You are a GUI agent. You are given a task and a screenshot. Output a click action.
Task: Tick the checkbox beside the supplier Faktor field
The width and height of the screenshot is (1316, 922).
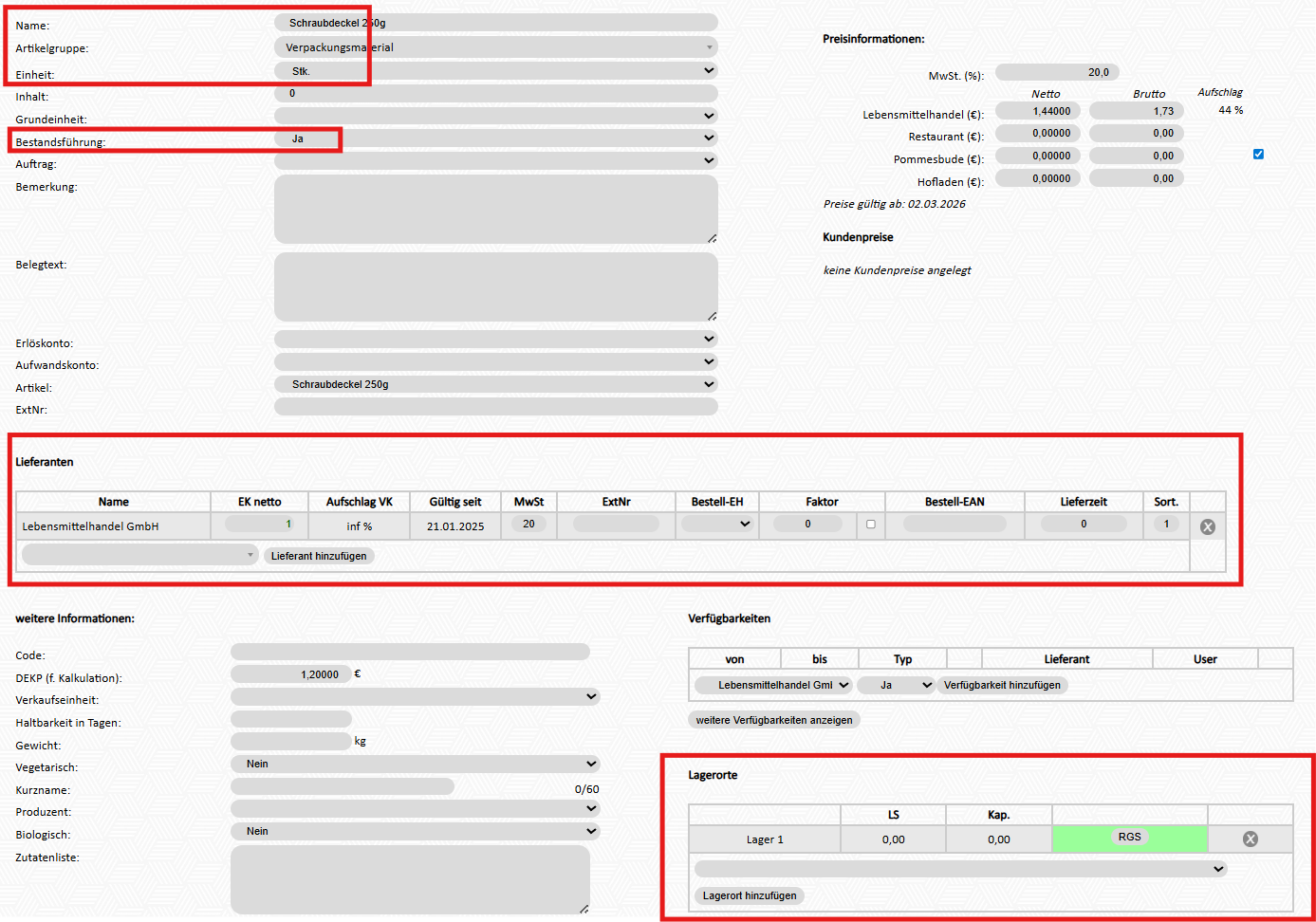[x=870, y=525]
